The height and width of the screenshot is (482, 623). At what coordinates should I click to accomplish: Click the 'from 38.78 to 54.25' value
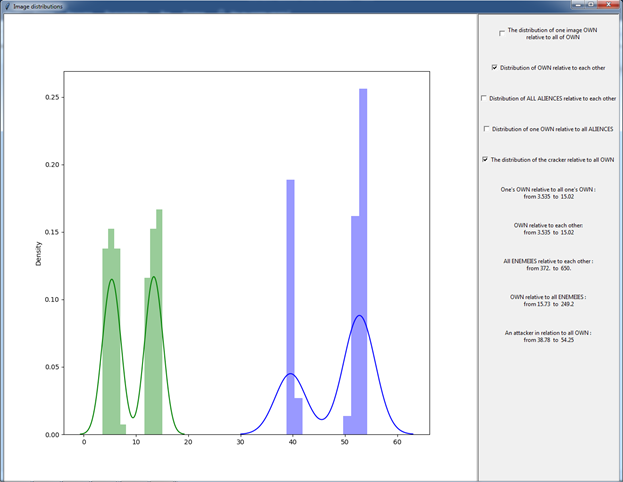pos(549,340)
